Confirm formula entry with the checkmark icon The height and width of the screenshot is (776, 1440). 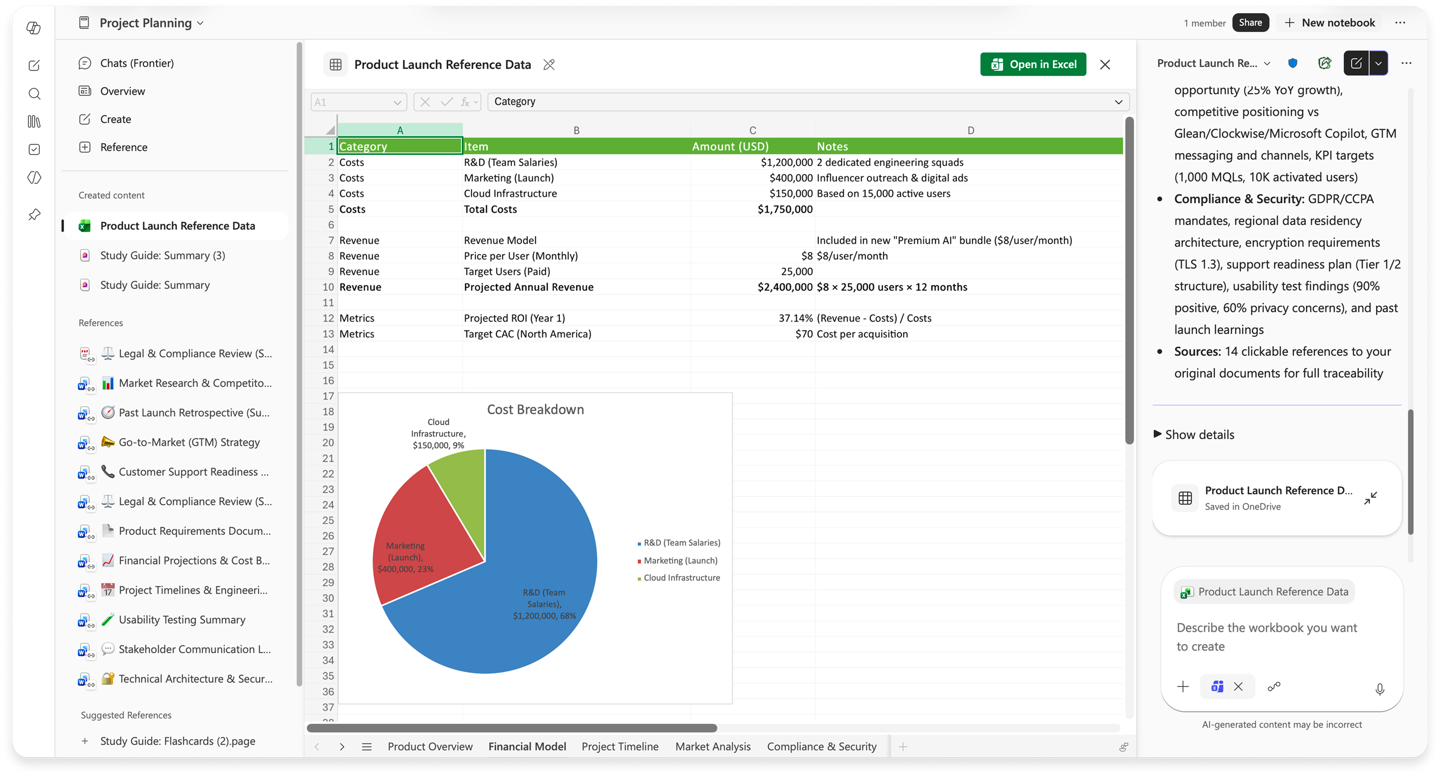tap(446, 102)
